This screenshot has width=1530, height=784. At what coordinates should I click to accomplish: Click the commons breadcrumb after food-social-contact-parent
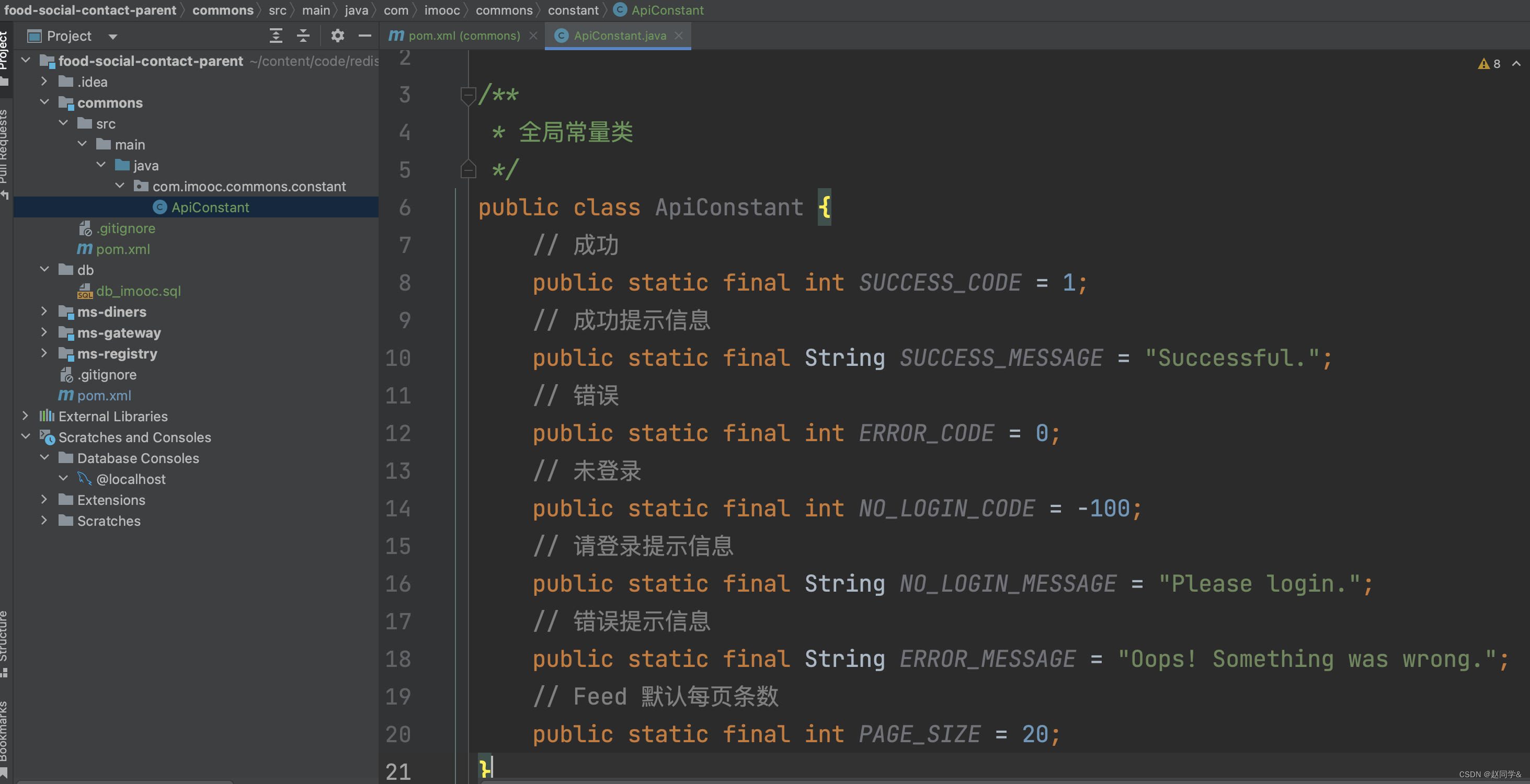click(223, 10)
